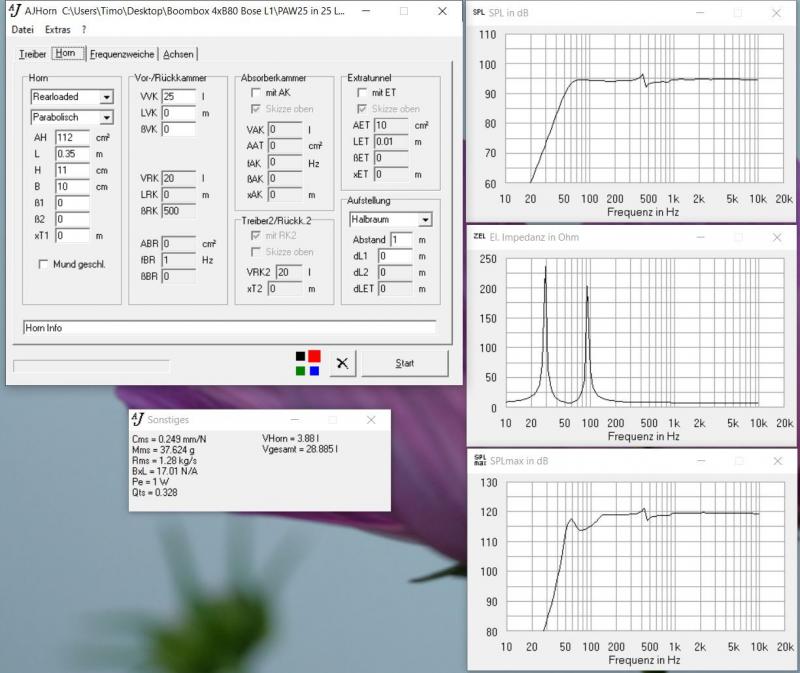Click the Horn Info text field
800x673 pixels.
pyautogui.click(x=229, y=327)
